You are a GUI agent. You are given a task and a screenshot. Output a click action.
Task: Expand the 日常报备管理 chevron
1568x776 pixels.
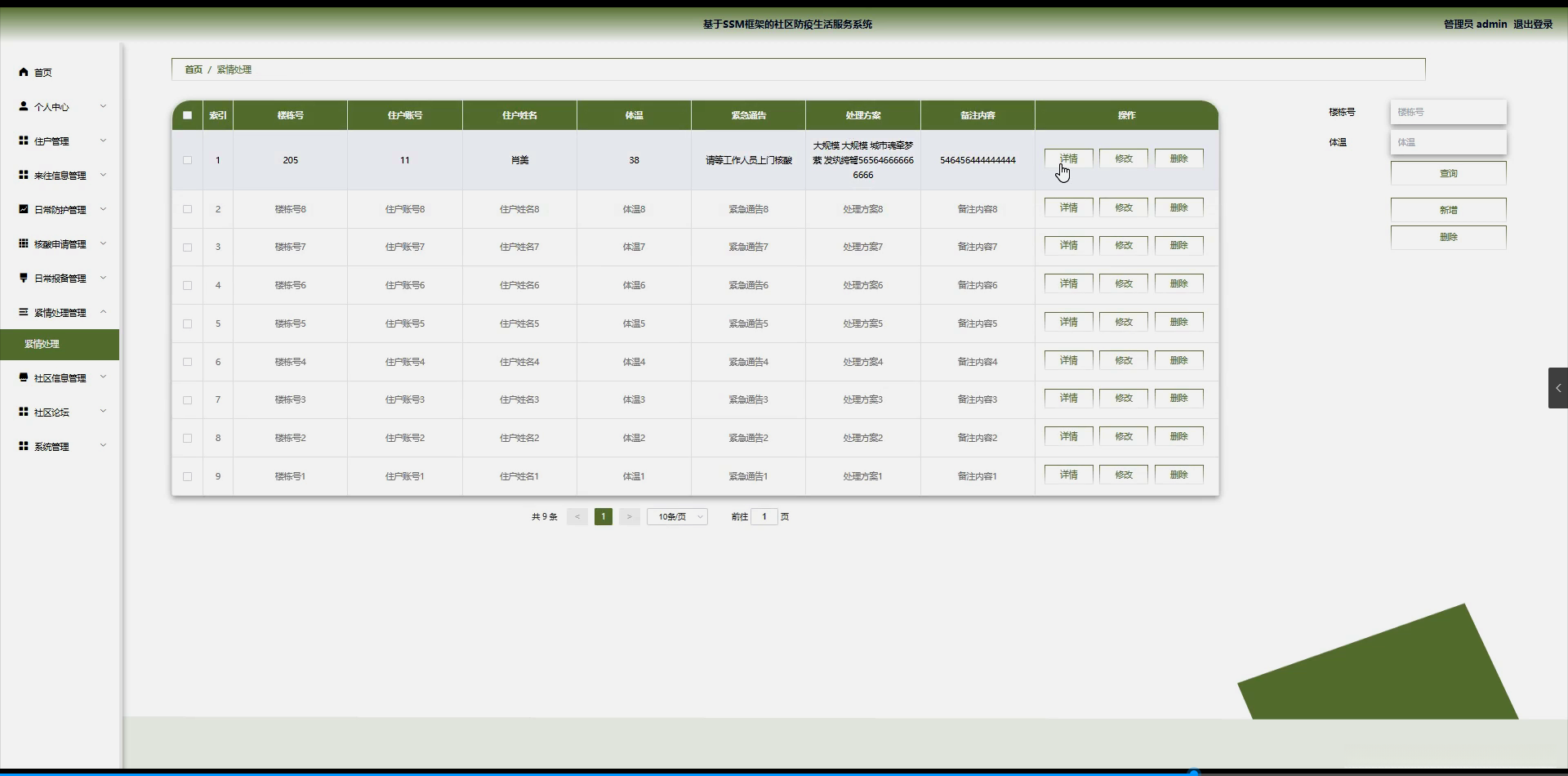[103, 278]
